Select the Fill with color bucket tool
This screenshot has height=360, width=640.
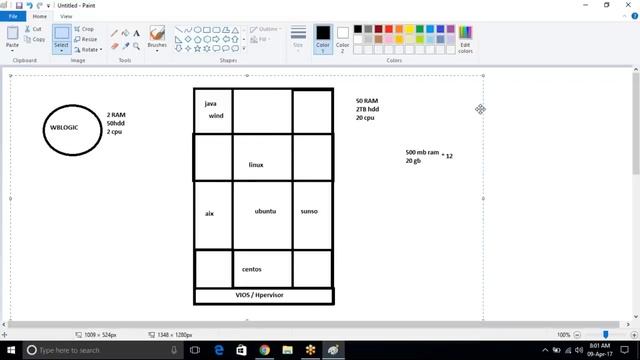pos(126,33)
